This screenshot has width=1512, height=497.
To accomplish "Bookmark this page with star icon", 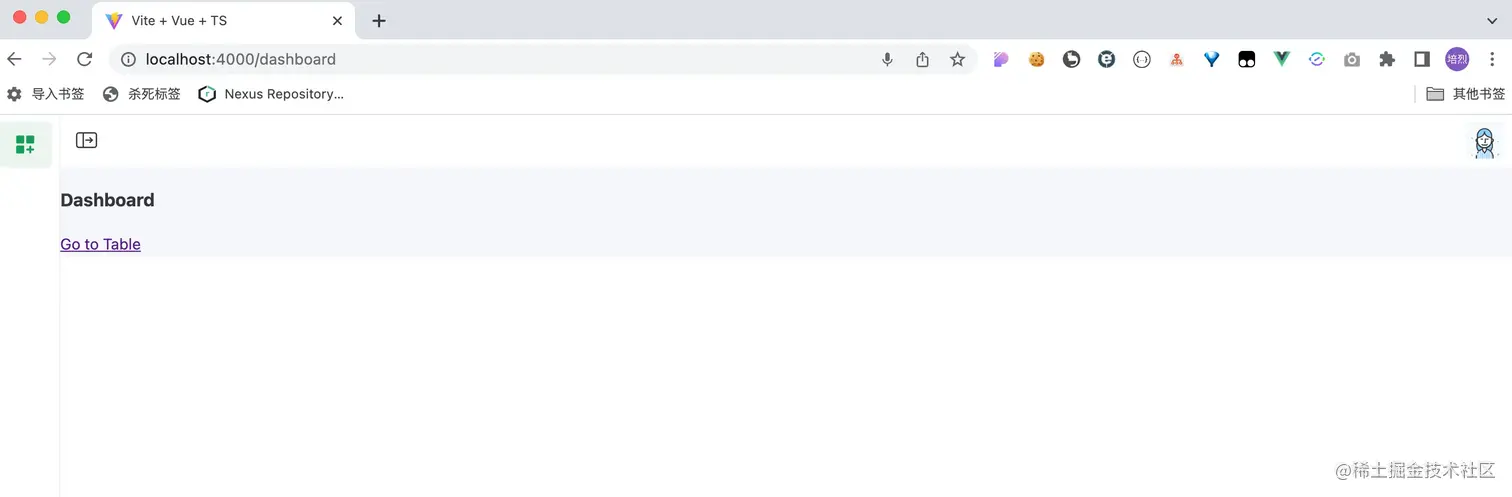I will click(958, 60).
